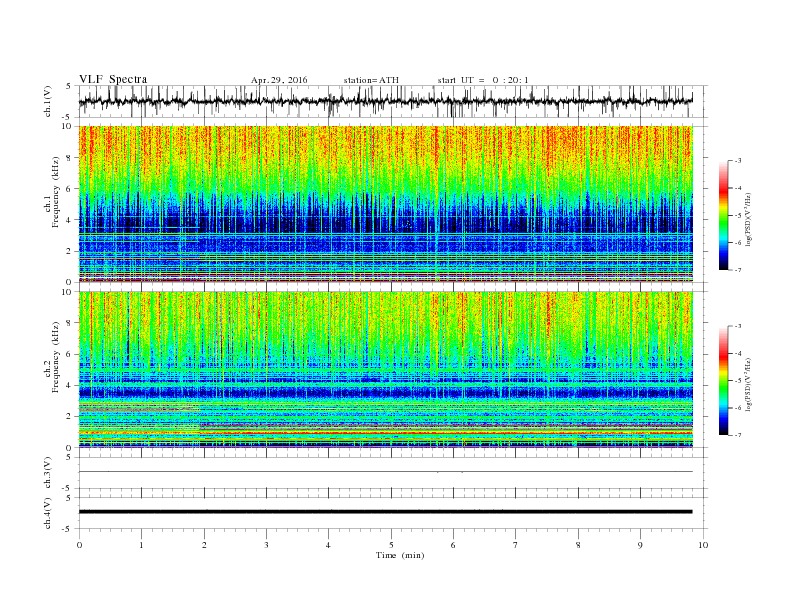Click the 'VLF Spectra' title text

pyautogui.click(x=113, y=79)
